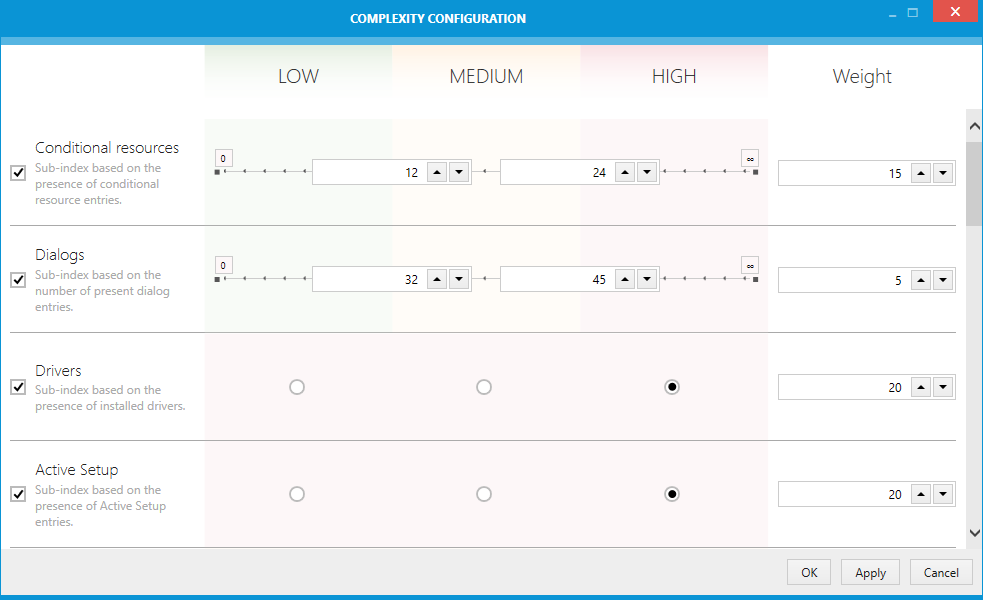Disable the Dialogs sub-index checkbox
The height and width of the screenshot is (600, 983).
tap(17, 279)
